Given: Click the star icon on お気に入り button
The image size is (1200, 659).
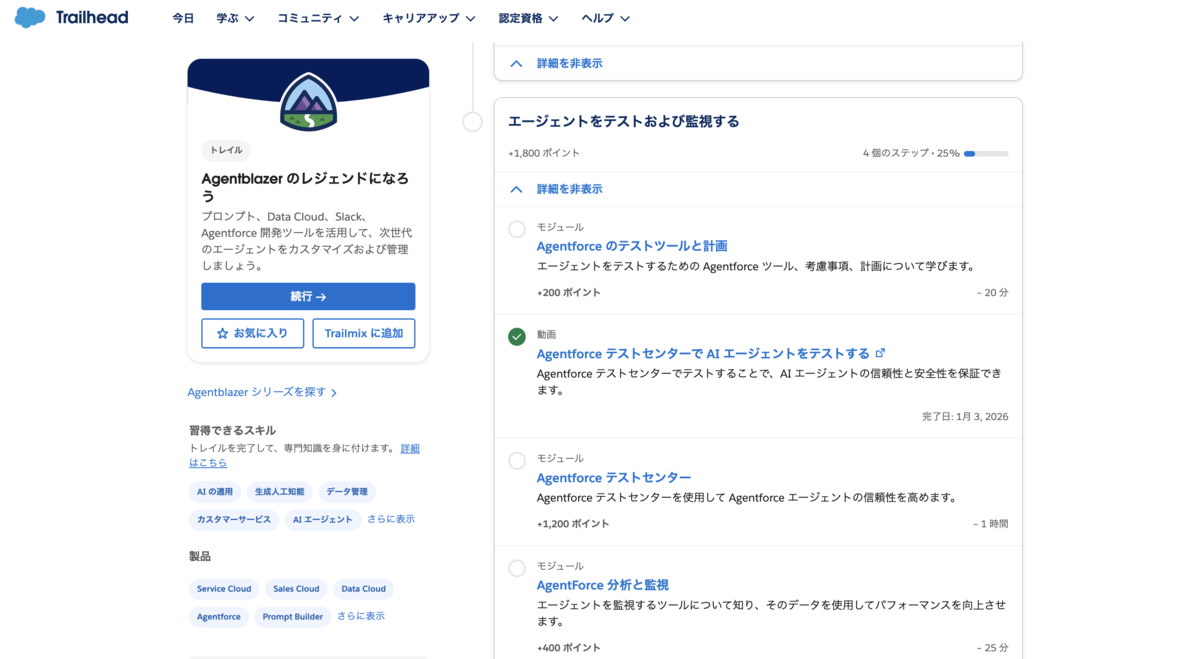Looking at the screenshot, I should pyautogui.click(x=222, y=333).
